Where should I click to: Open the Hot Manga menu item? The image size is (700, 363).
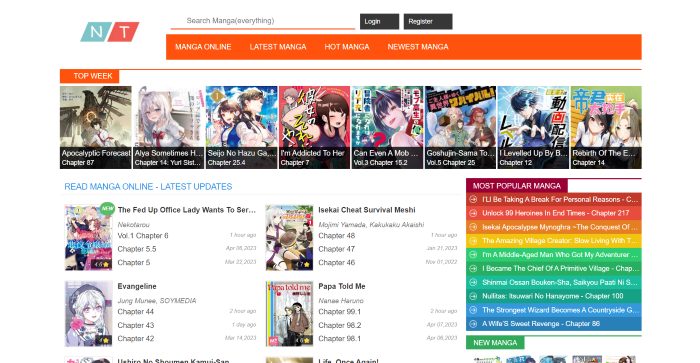coord(347,47)
